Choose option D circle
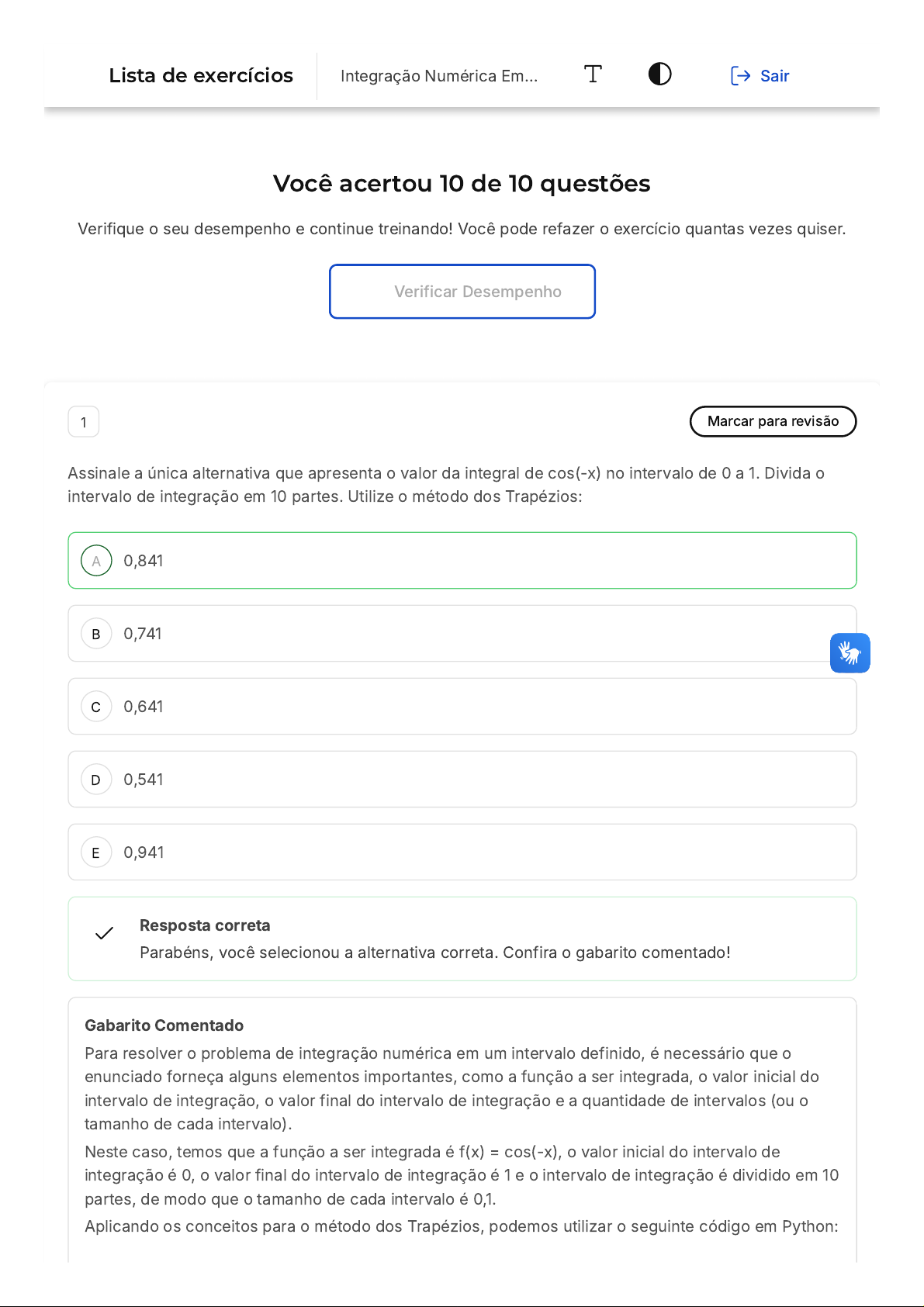Viewport: 924px width, 1307px height. (96, 780)
